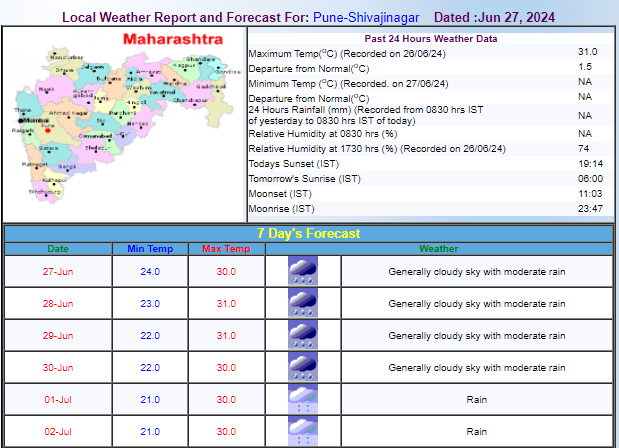Viewport: 619px width, 448px height.
Task: Click the Max Temp column header
Action: (x=226, y=249)
